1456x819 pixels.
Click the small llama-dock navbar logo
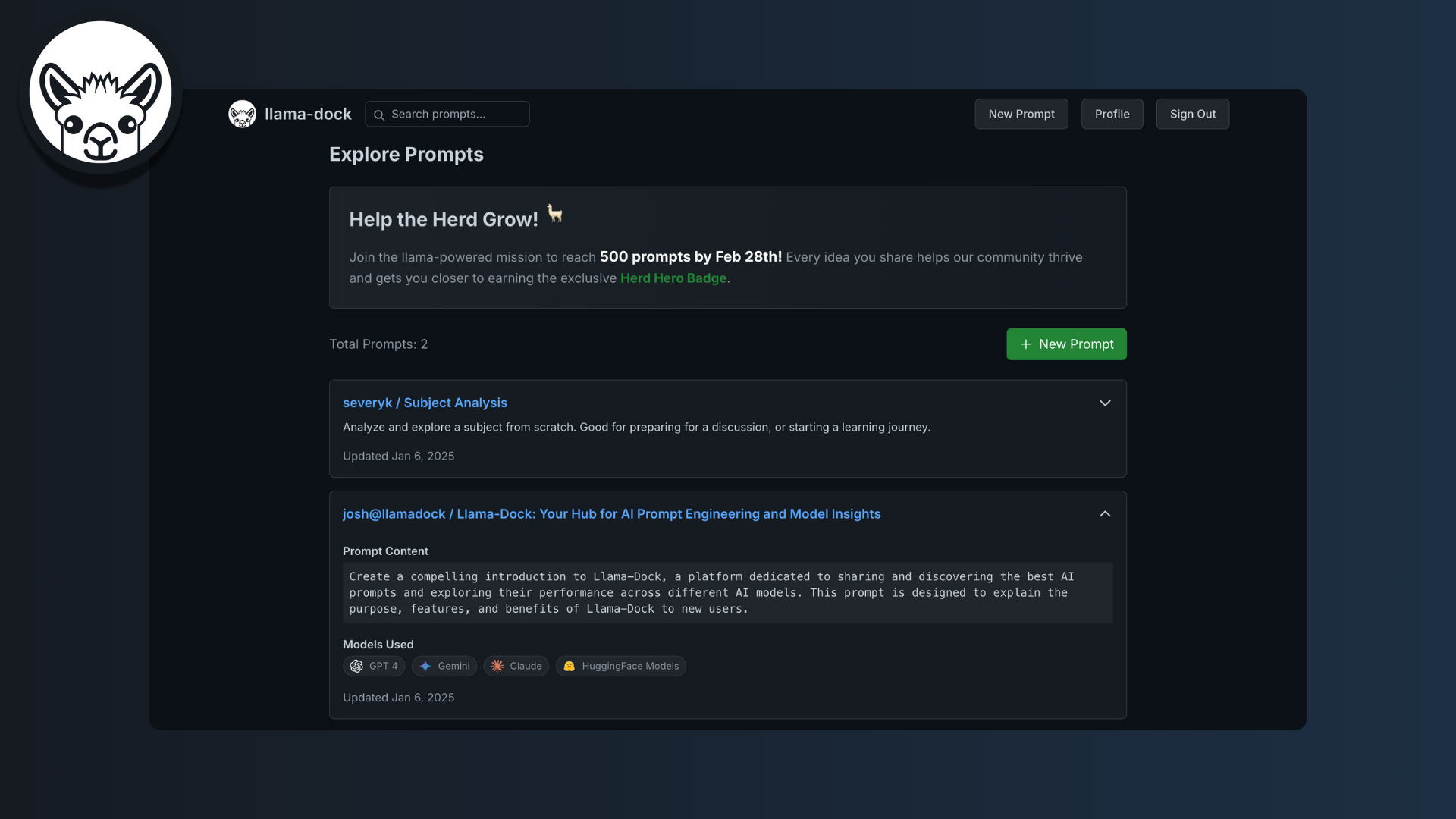[242, 114]
